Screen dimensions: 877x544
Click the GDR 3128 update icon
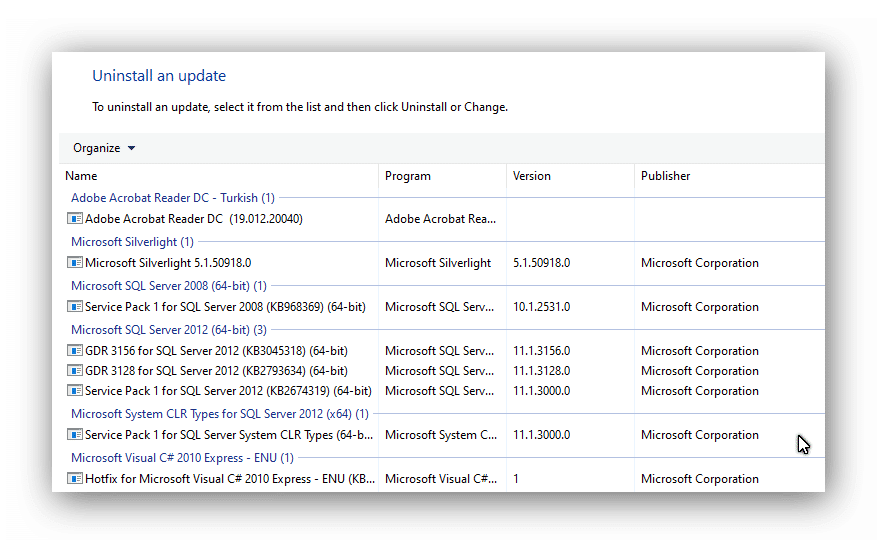[75, 371]
